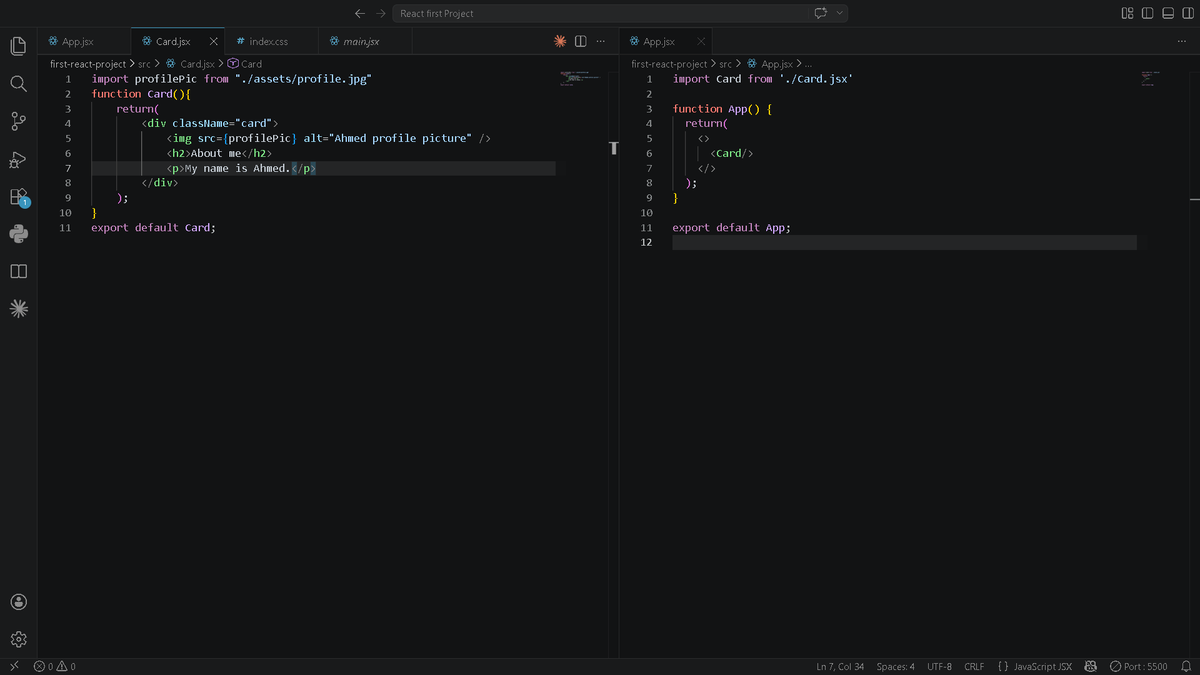Click the notifications bell icon

tap(1186, 666)
